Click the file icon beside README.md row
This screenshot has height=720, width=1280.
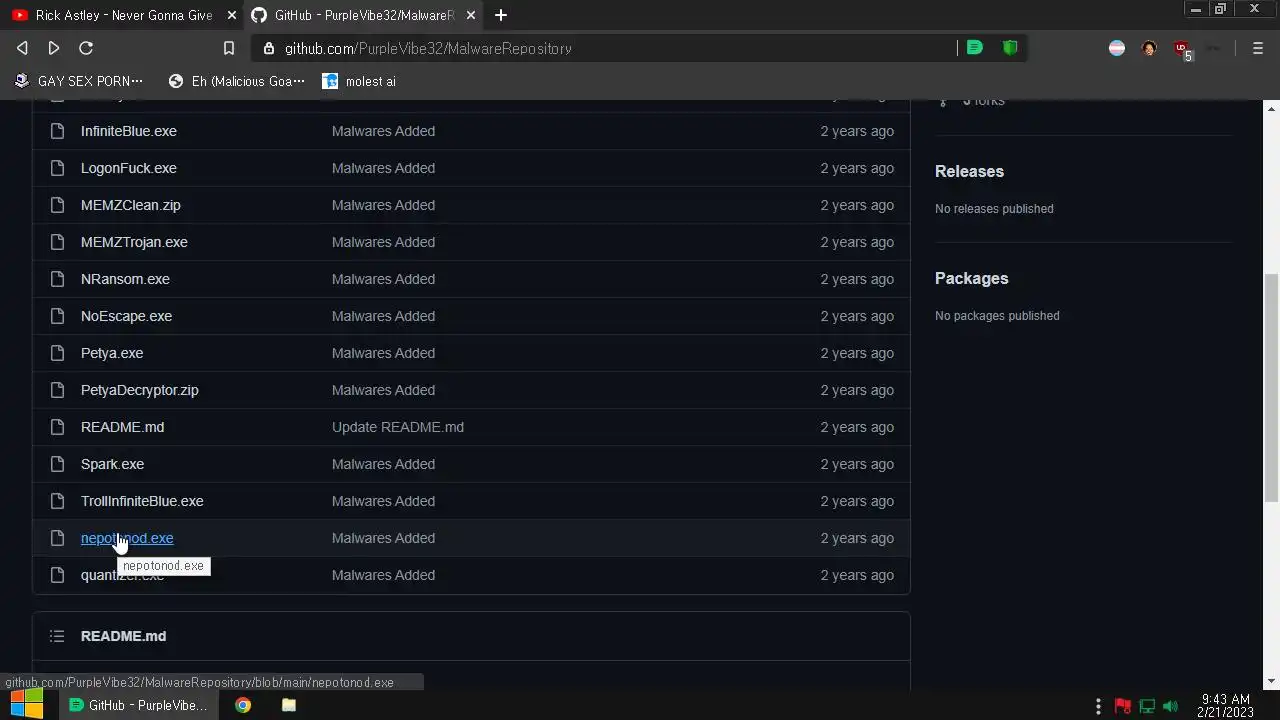click(58, 427)
